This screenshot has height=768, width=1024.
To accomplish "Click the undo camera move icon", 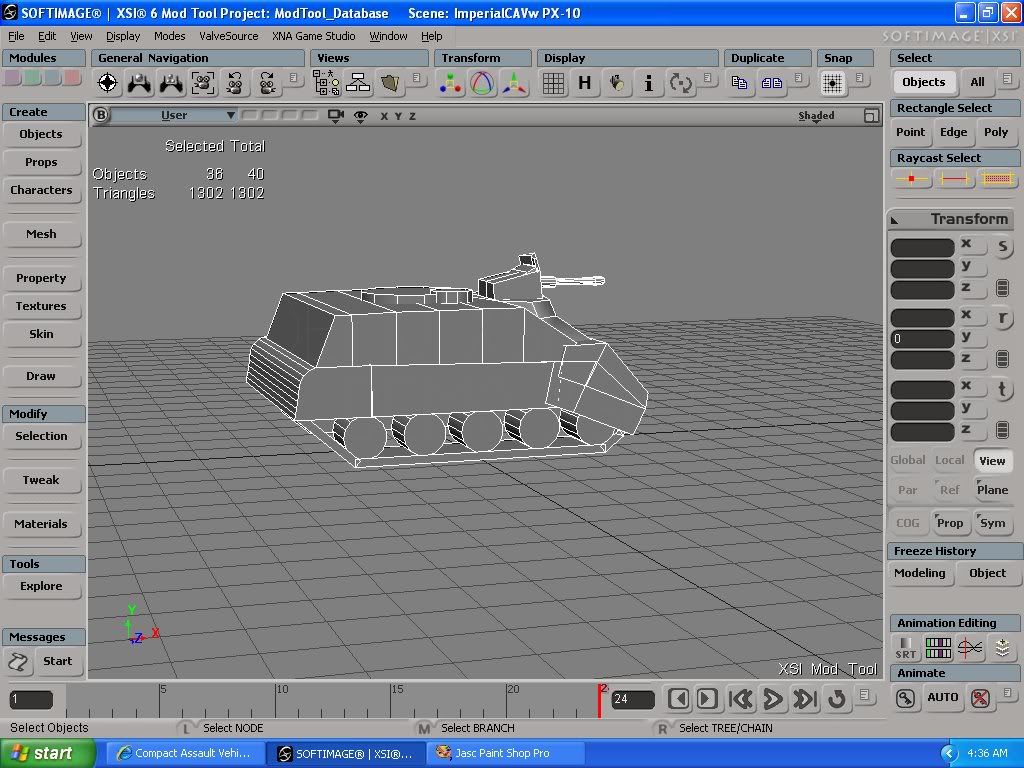I will coord(234,83).
